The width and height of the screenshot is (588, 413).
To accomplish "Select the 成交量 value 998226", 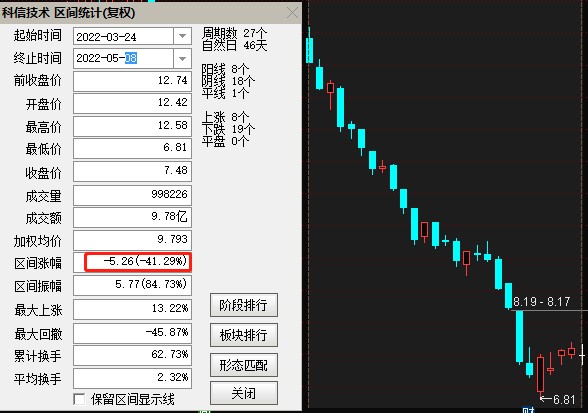I will (132, 195).
